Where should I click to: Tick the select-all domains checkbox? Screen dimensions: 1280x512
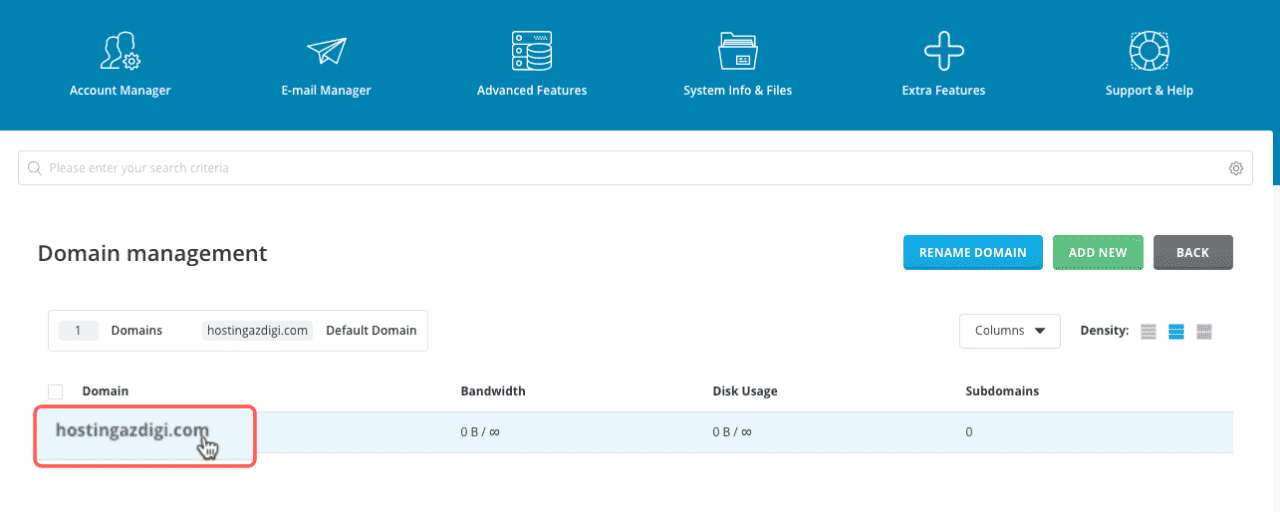coord(56,391)
